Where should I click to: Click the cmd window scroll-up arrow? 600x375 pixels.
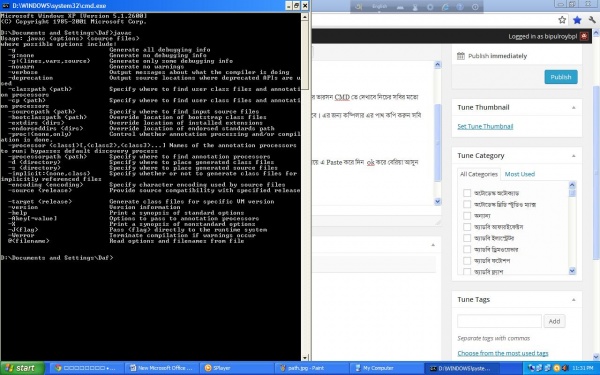coord(305,16)
